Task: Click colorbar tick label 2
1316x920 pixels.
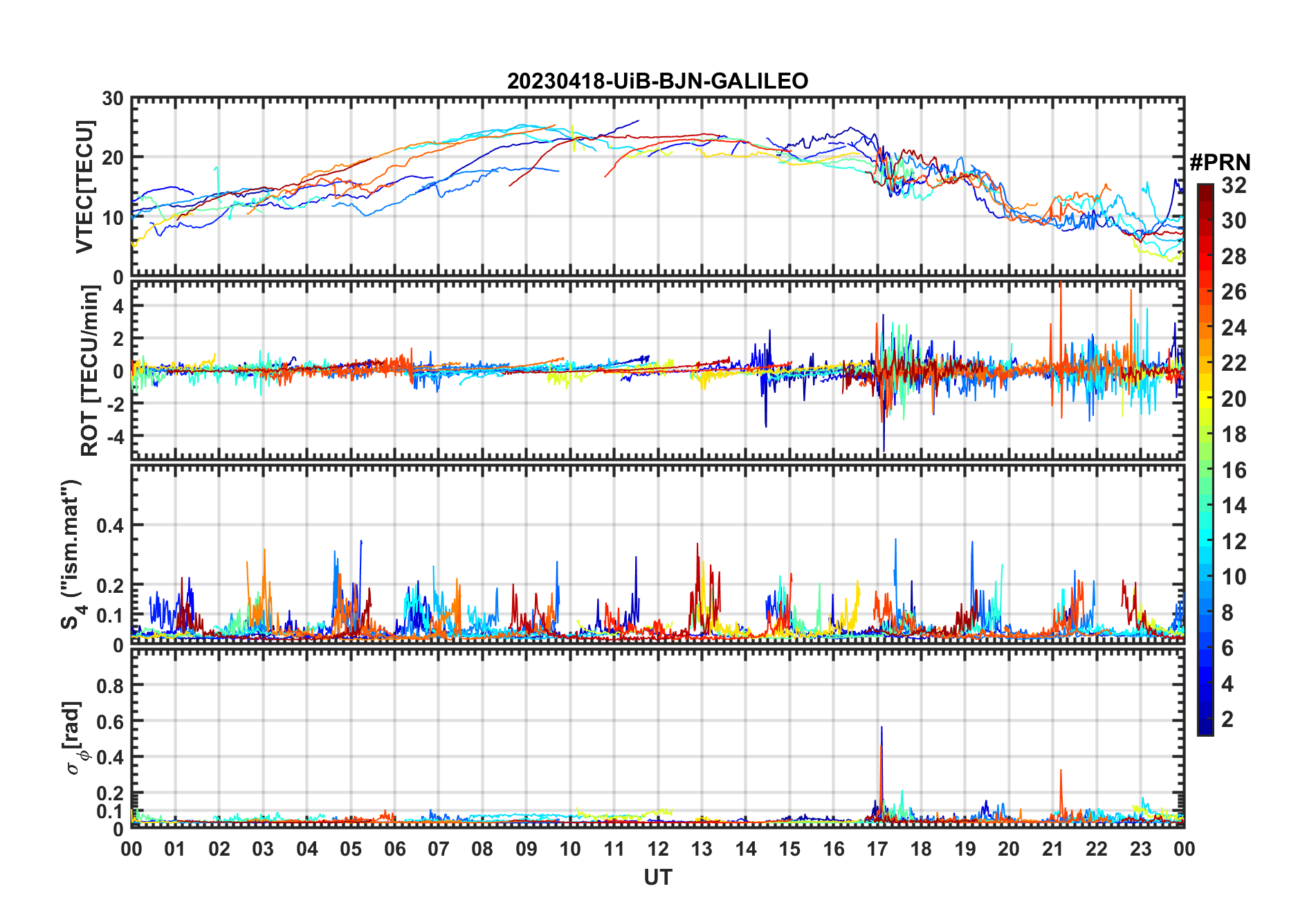Action: click(x=1227, y=719)
